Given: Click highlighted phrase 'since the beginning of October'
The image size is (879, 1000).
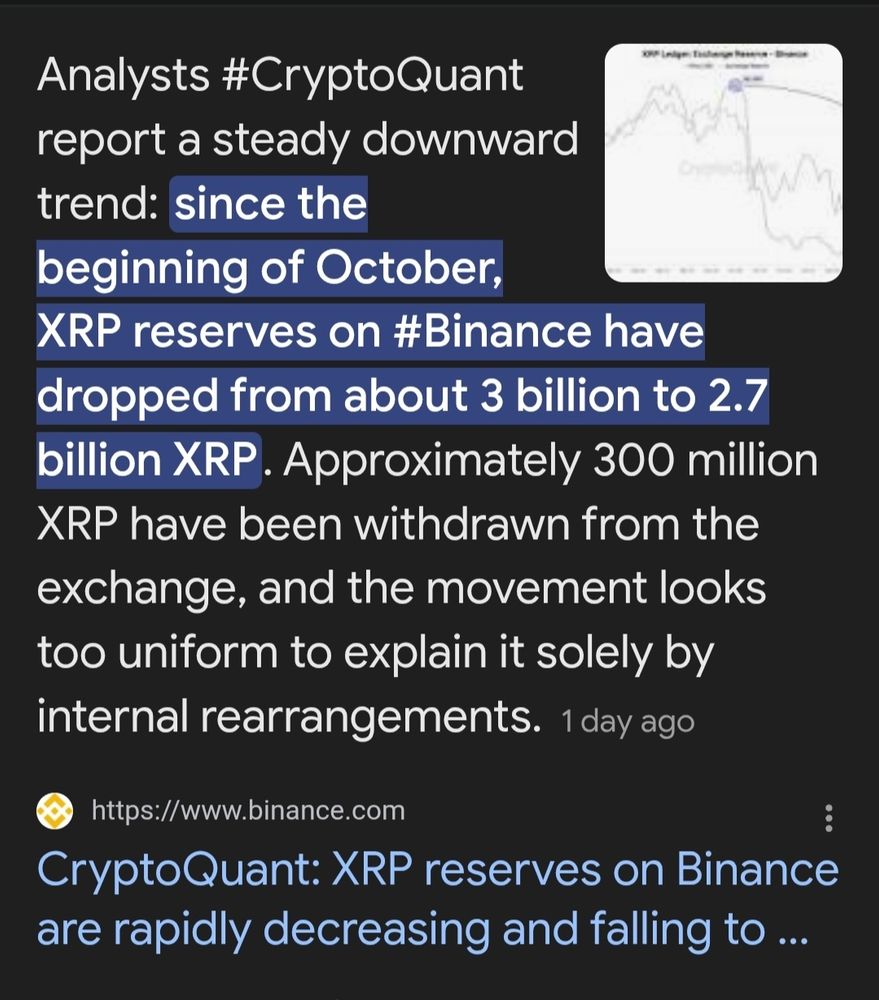Looking at the screenshot, I should (x=269, y=237).
